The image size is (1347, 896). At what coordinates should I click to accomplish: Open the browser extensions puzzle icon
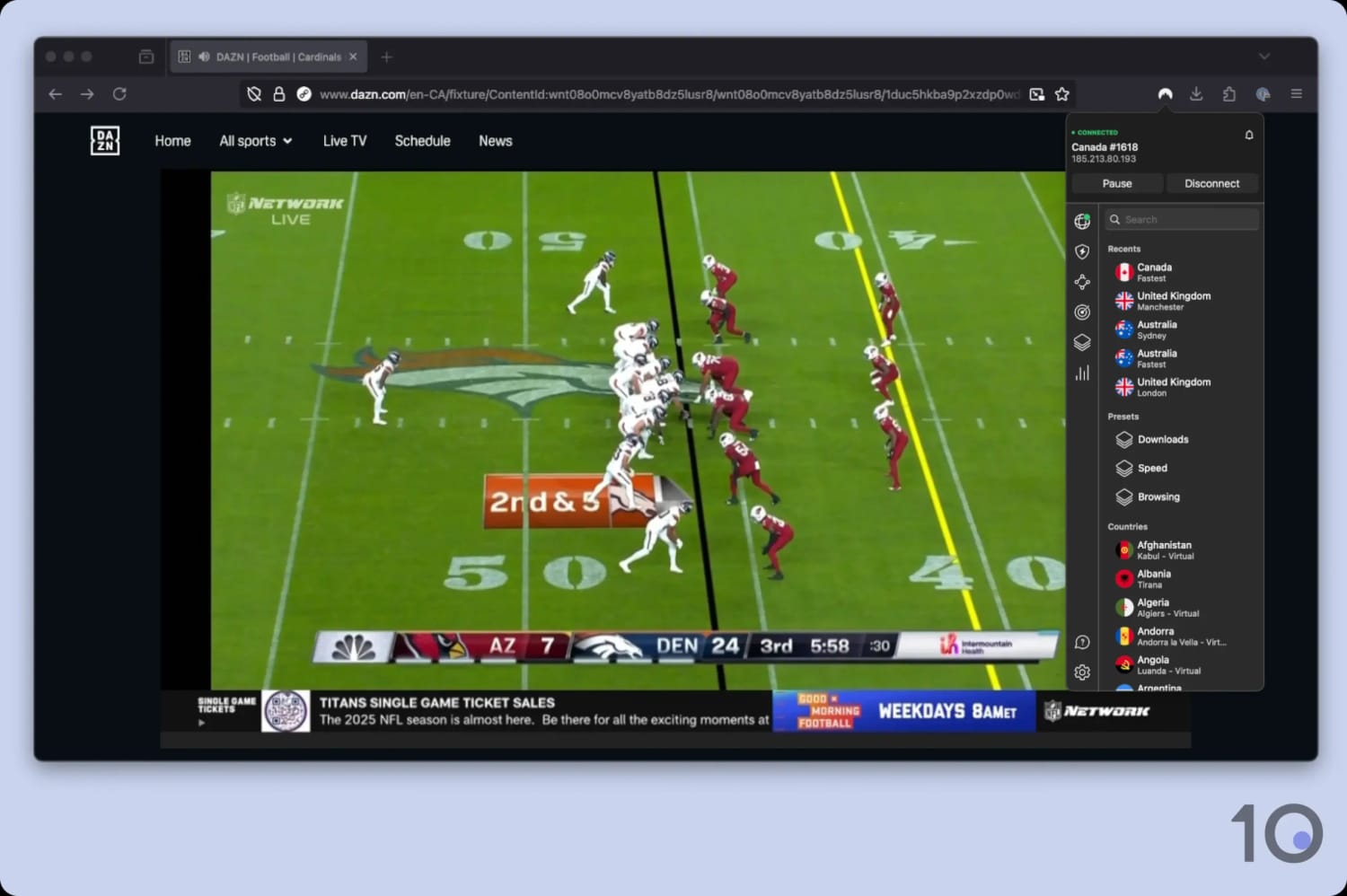point(1229,93)
